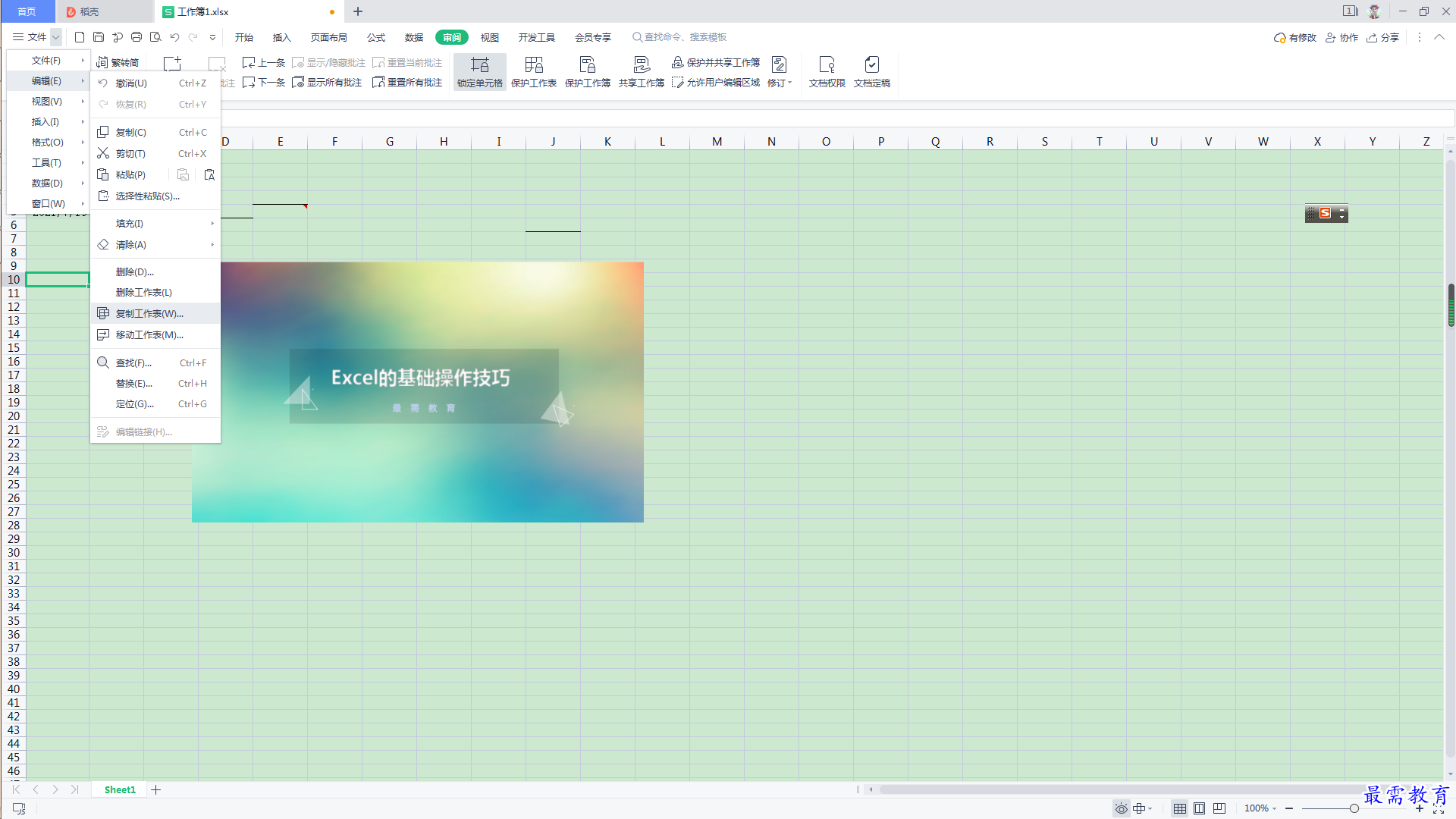This screenshot has width=1456, height=819.
Task: Click Traditional to Simplified (繁转简) button
Action: coord(118,62)
